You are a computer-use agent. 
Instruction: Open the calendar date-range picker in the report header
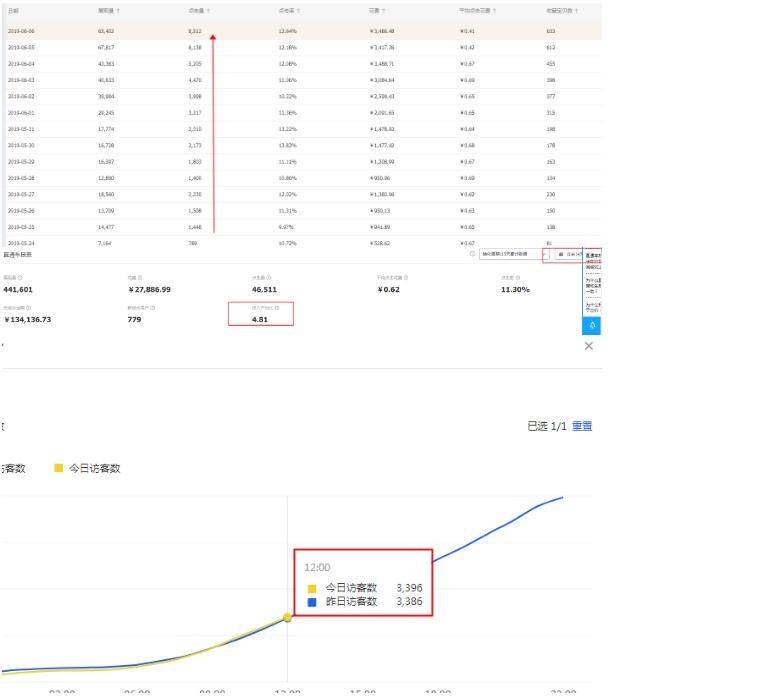[569, 254]
